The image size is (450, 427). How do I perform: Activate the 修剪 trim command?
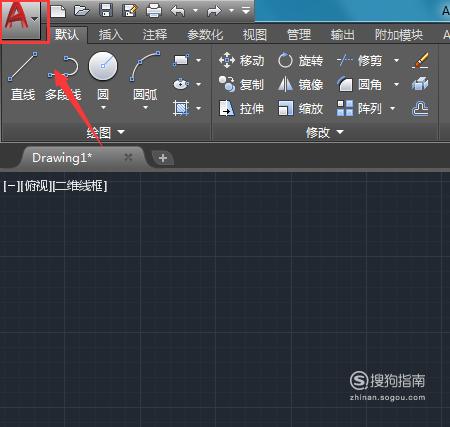click(x=359, y=60)
